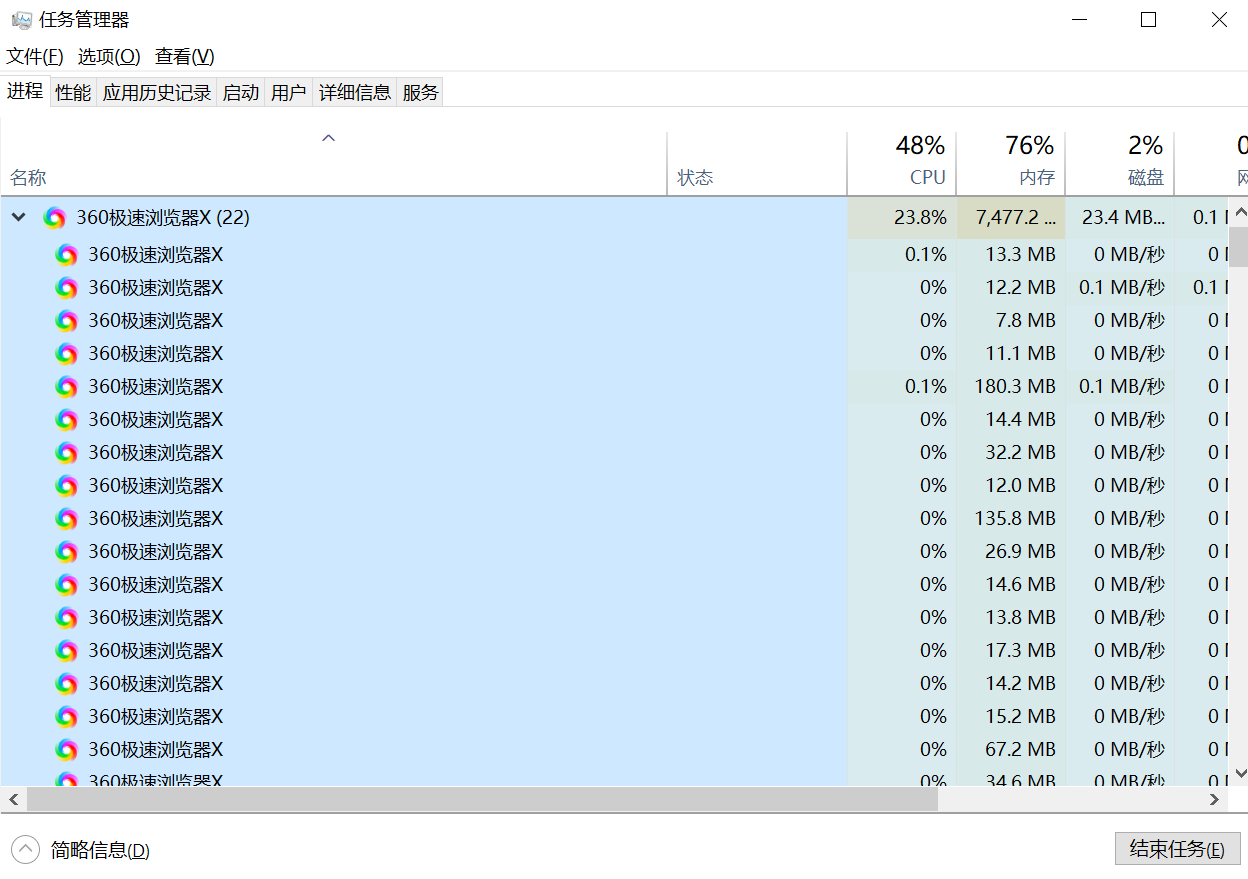This screenshot has width=1248, height=879.
Task: Open the 选项(O) menu
Action: [109, 57]
